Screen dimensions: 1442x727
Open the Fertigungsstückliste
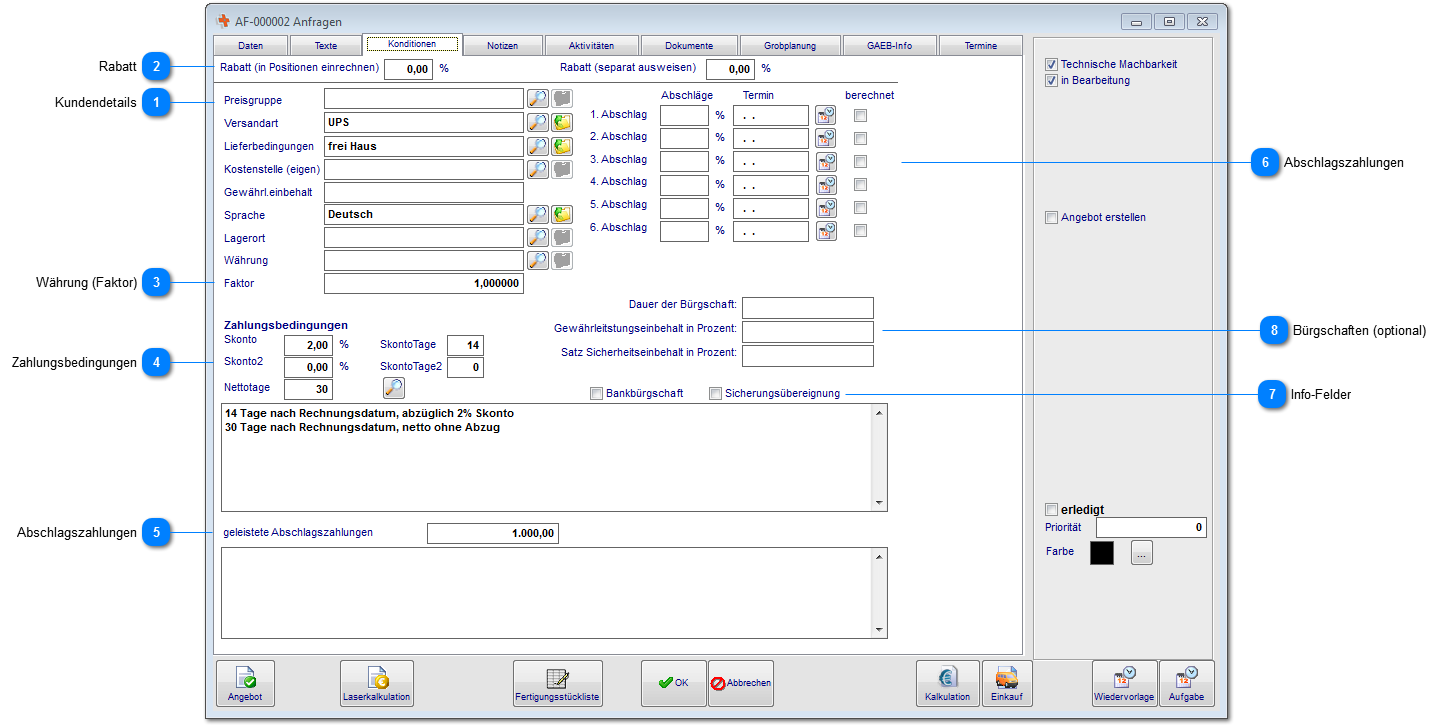[558, 684]
